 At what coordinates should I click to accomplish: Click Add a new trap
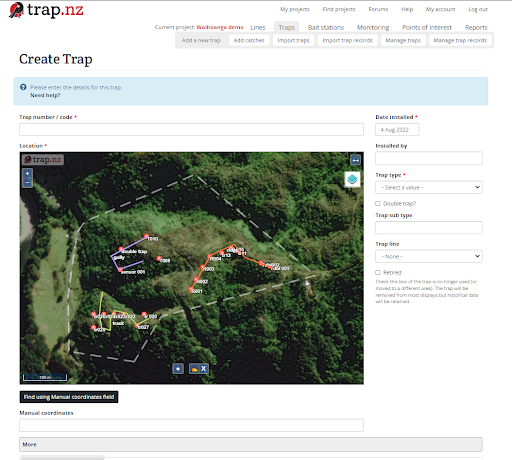pyautogui.click(x=201, y=40)
